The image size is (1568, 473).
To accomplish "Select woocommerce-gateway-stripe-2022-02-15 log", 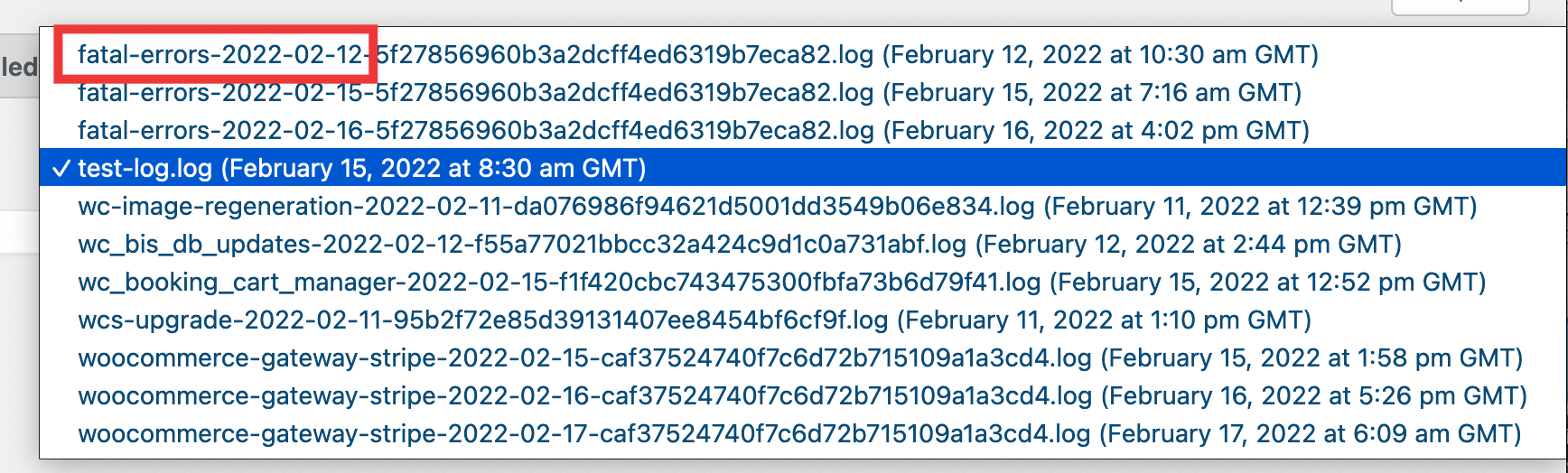I will 800,358.
